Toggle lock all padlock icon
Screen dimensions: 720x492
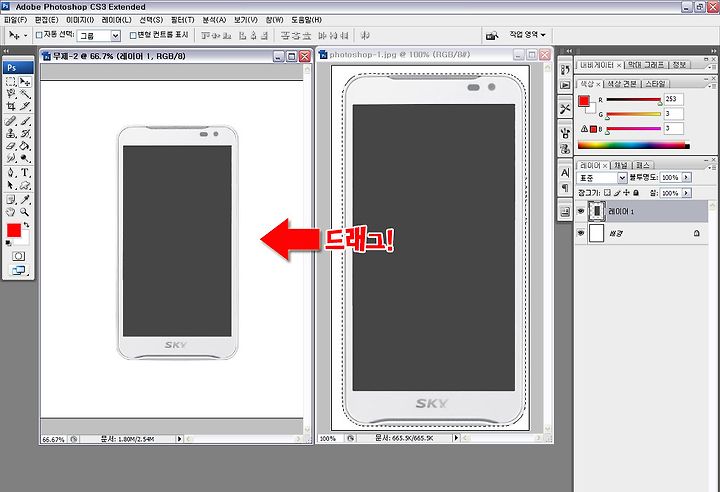pyautogui.click(x=636, y=193)
